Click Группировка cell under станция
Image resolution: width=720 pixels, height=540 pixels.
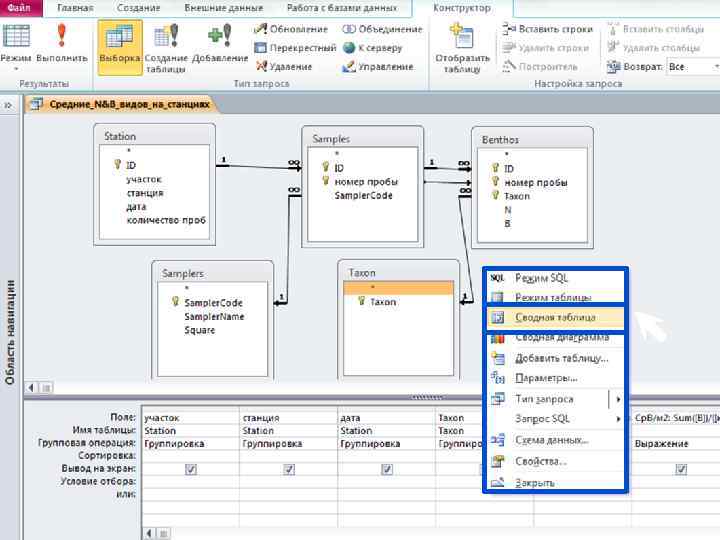pos(289,444)
